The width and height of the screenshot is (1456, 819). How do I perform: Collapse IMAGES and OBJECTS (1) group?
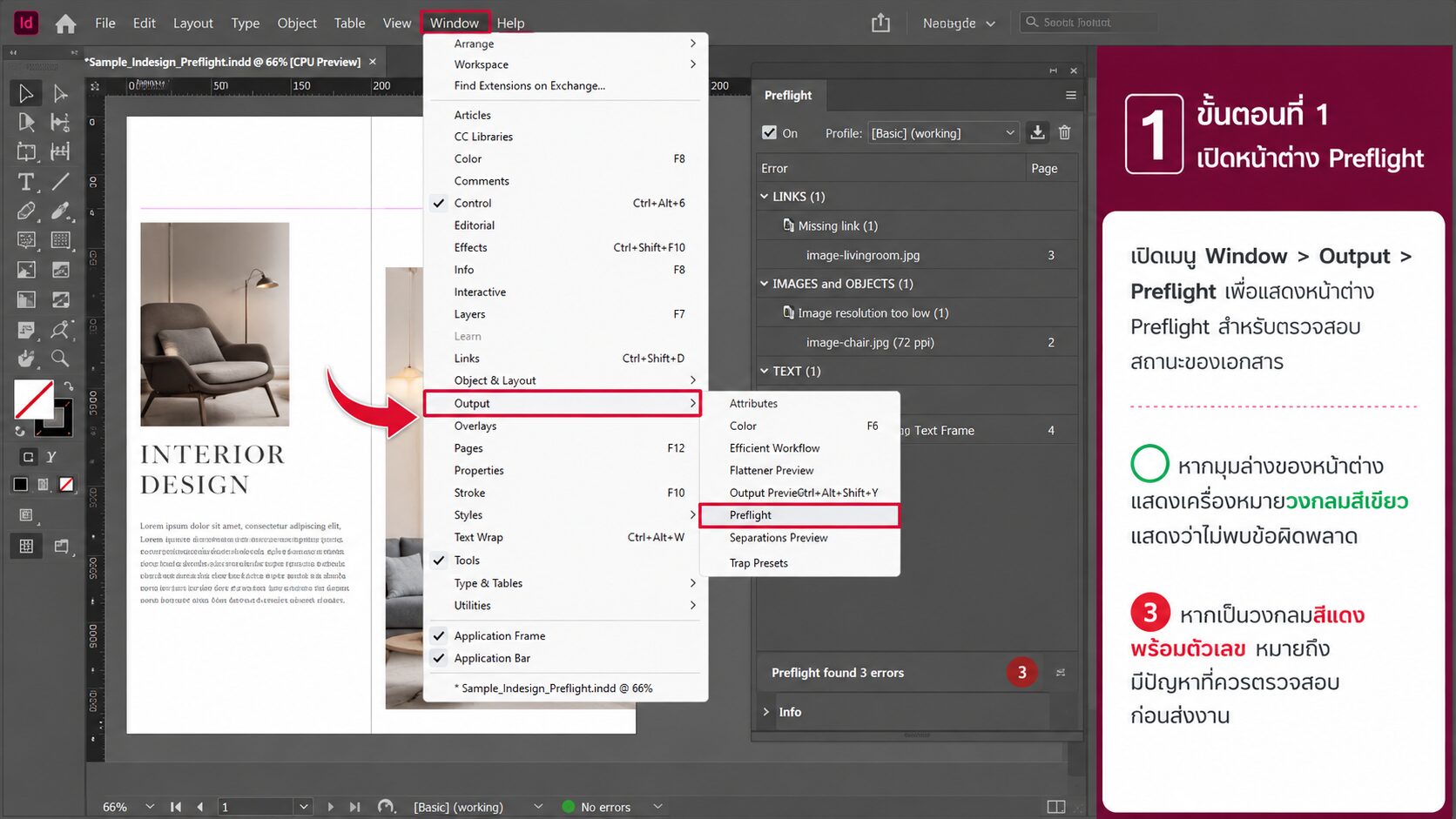point(765,284)
